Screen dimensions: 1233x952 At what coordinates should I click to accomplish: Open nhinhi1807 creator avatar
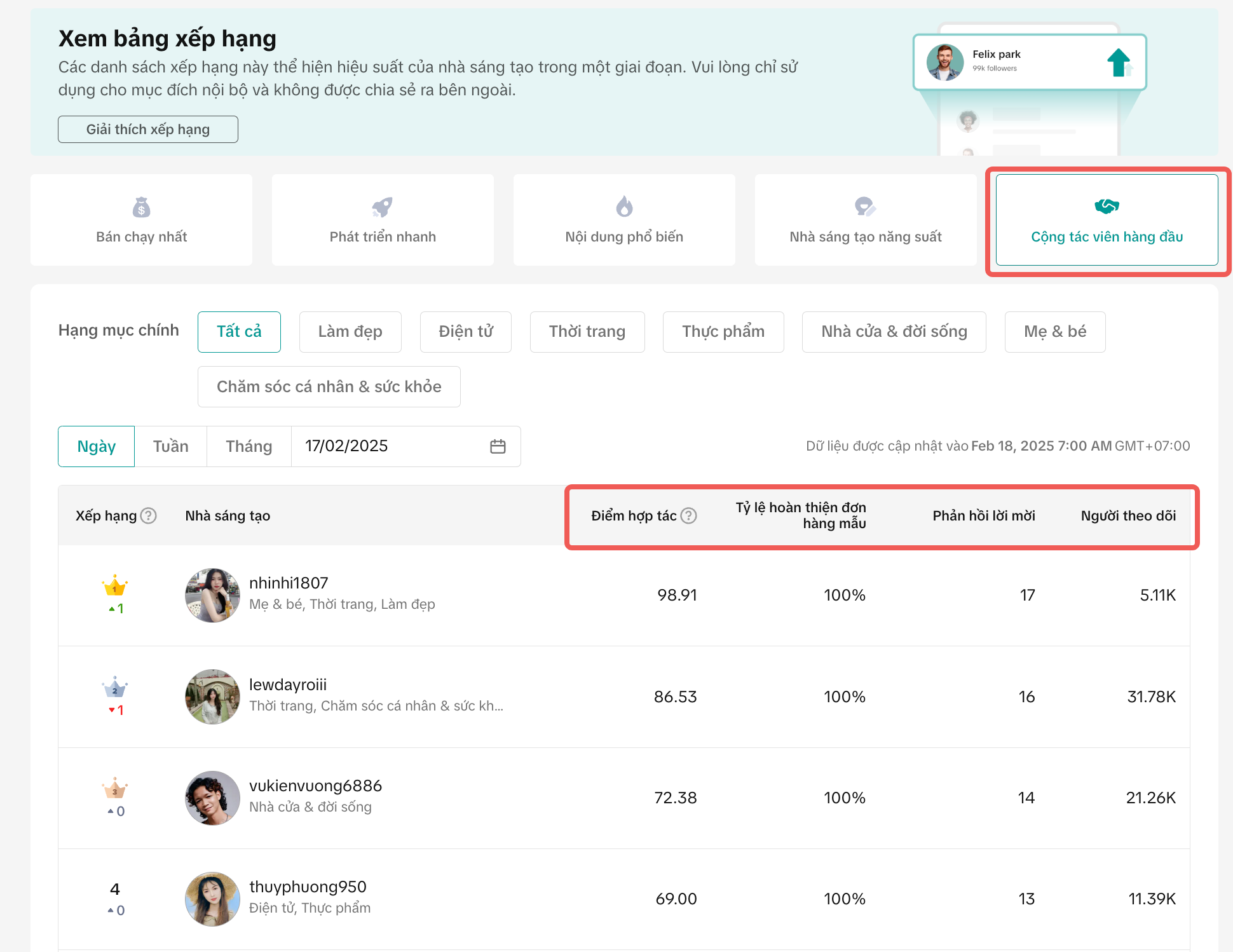[212, 595]
